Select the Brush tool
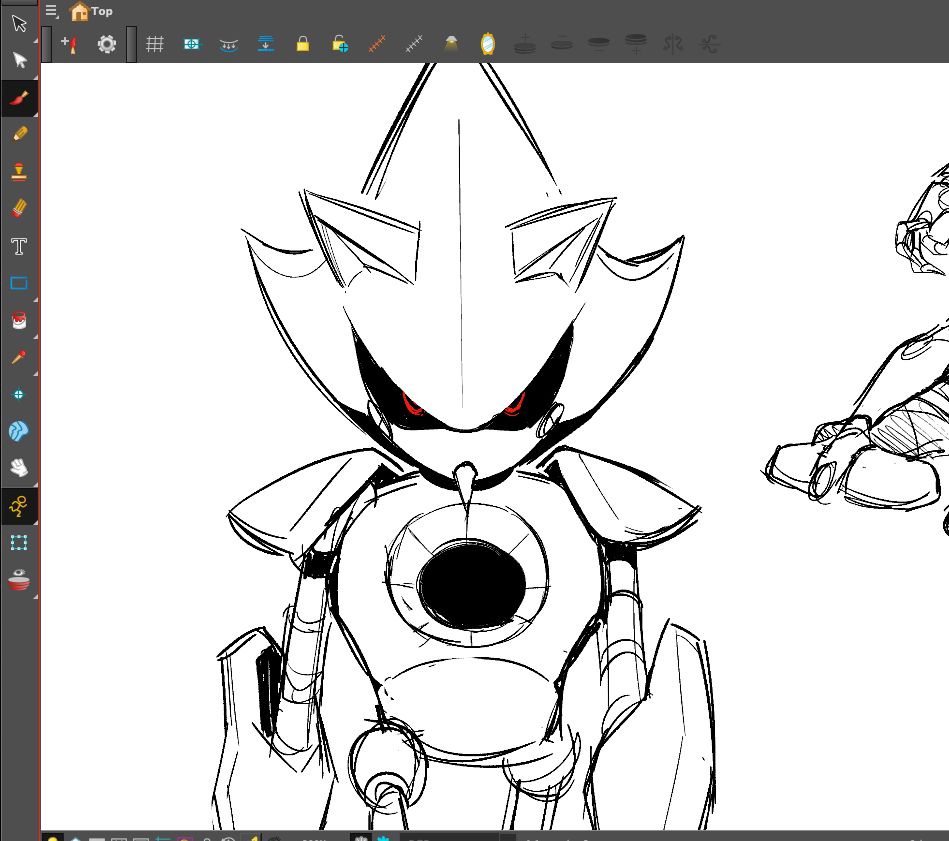 tap(19, 97)
